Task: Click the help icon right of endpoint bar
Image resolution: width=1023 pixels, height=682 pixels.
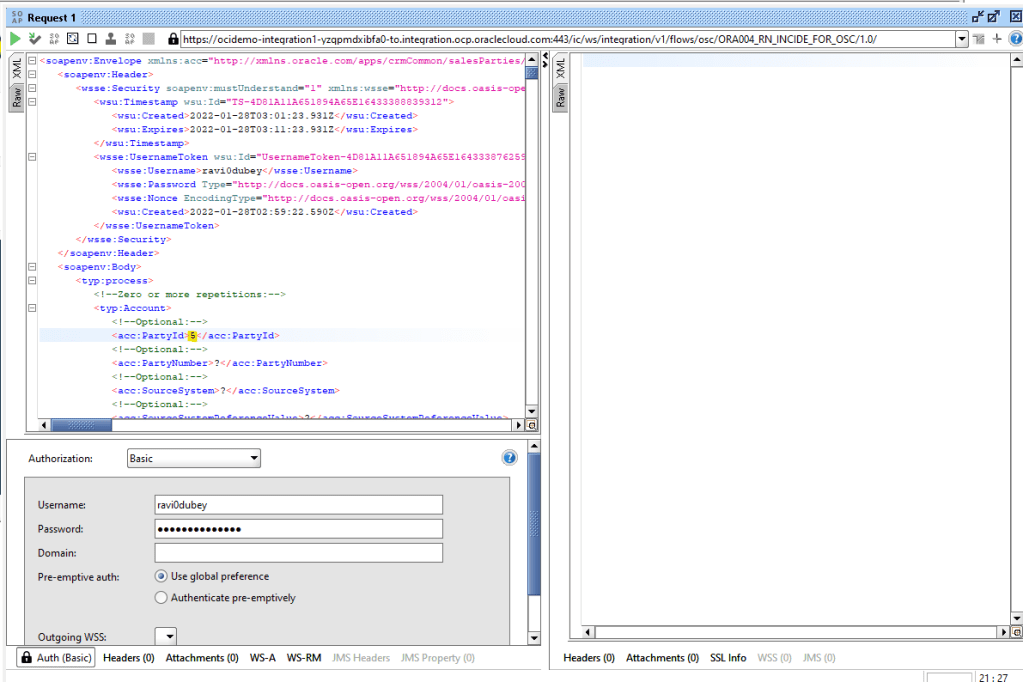Action: pyautogui.click(x=1014, y=38)
